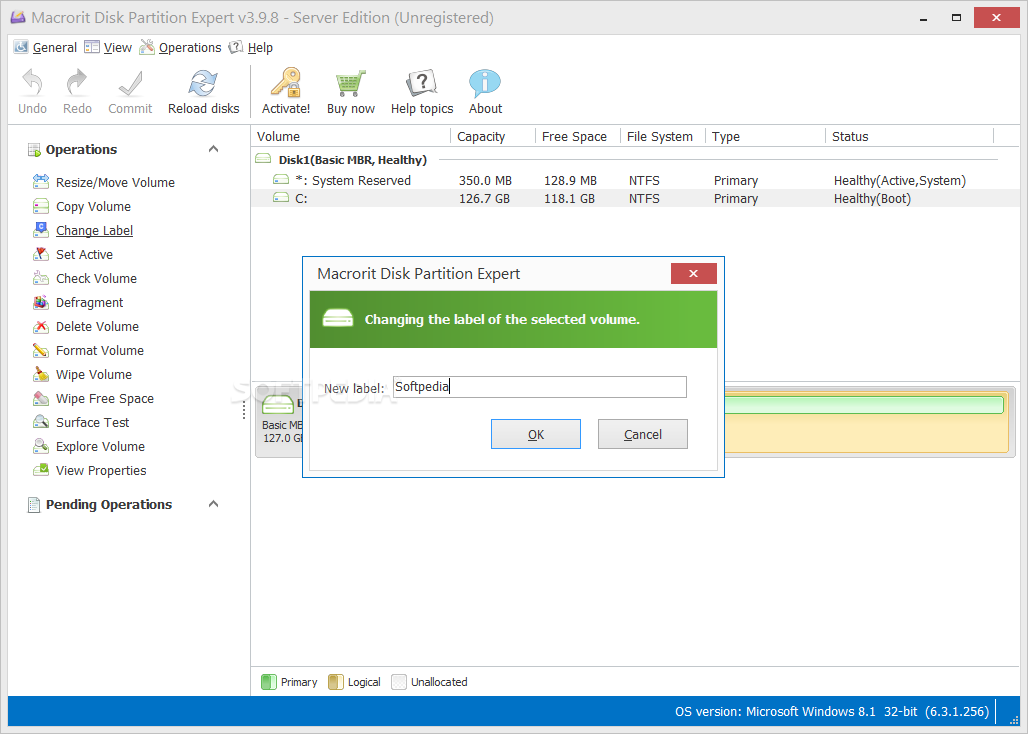Click the Activate! key icon
Image resolution: width=1028 pixels, height=734 pixels.
286,83
